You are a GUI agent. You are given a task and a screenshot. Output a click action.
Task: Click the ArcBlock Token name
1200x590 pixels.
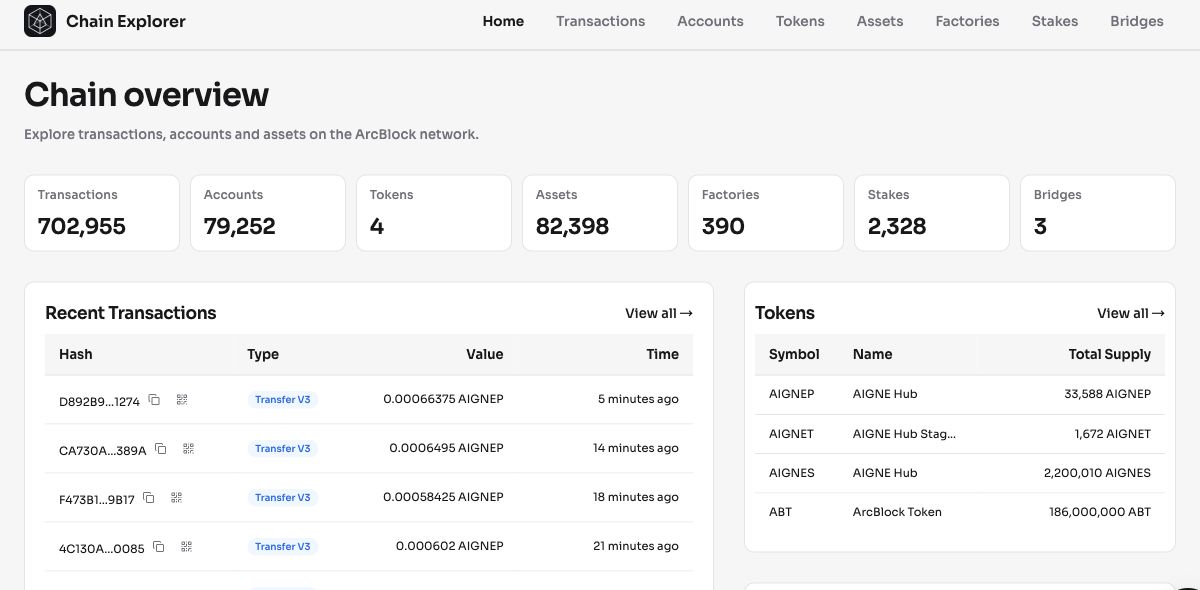[x=897, y=512]
